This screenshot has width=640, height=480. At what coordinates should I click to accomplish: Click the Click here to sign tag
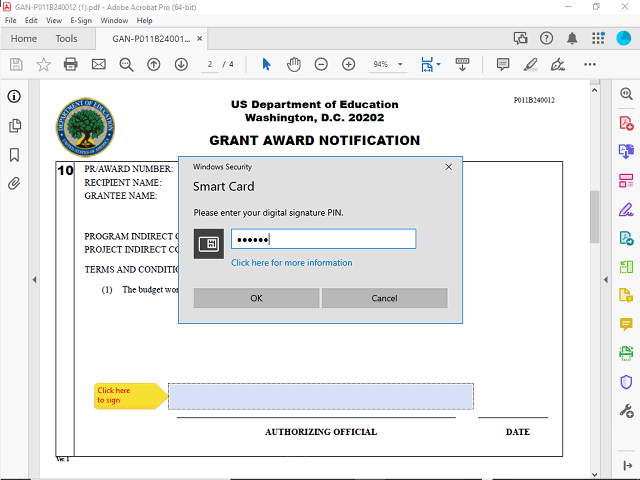point(131,396)
